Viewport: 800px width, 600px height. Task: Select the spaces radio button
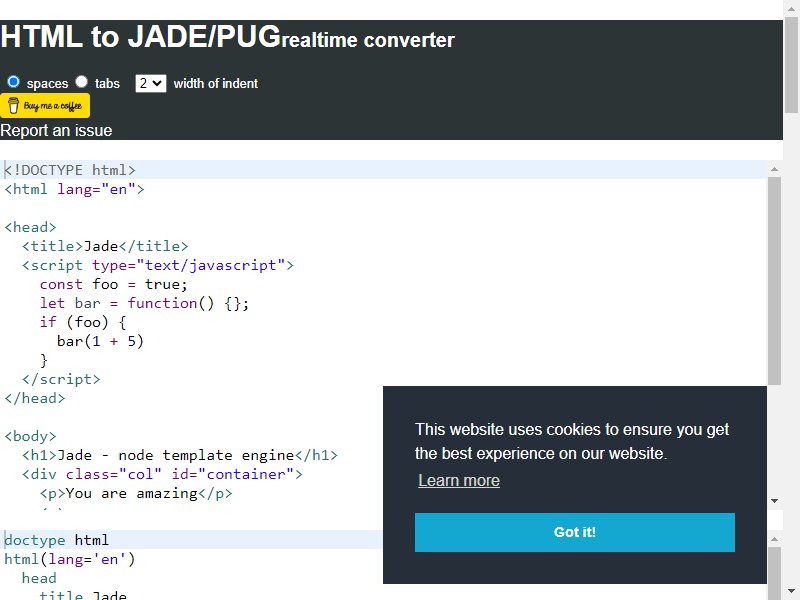(14, 82)
